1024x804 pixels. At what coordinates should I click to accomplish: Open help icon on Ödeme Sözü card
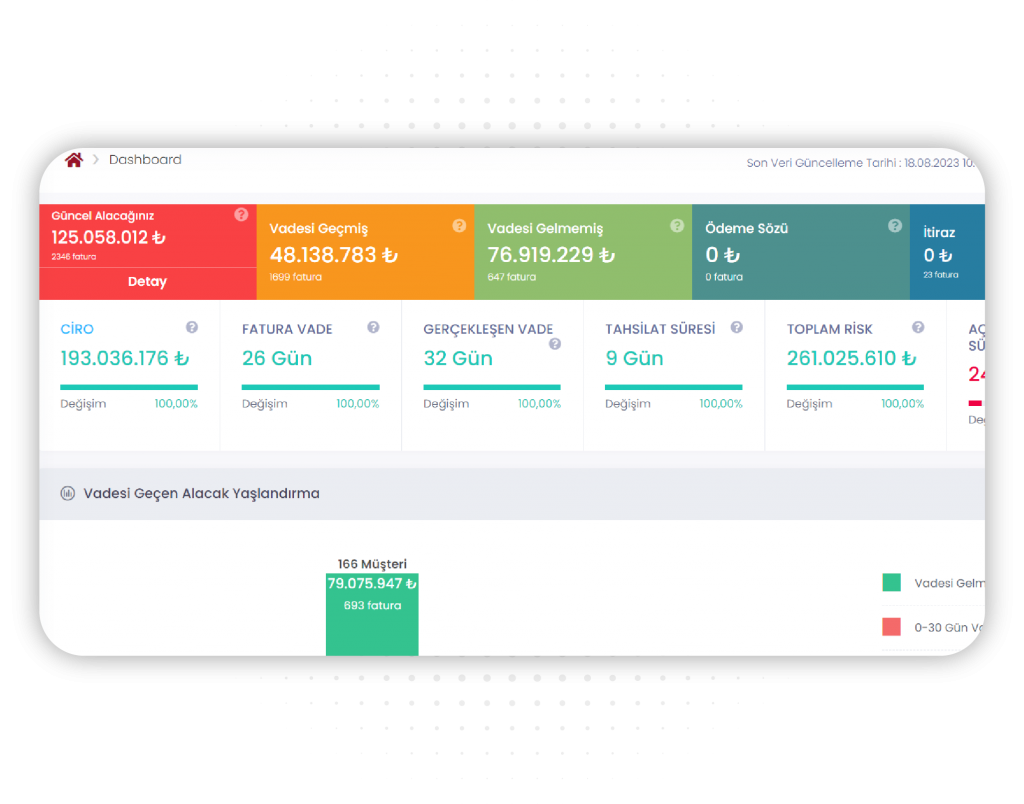click(895, 226)
